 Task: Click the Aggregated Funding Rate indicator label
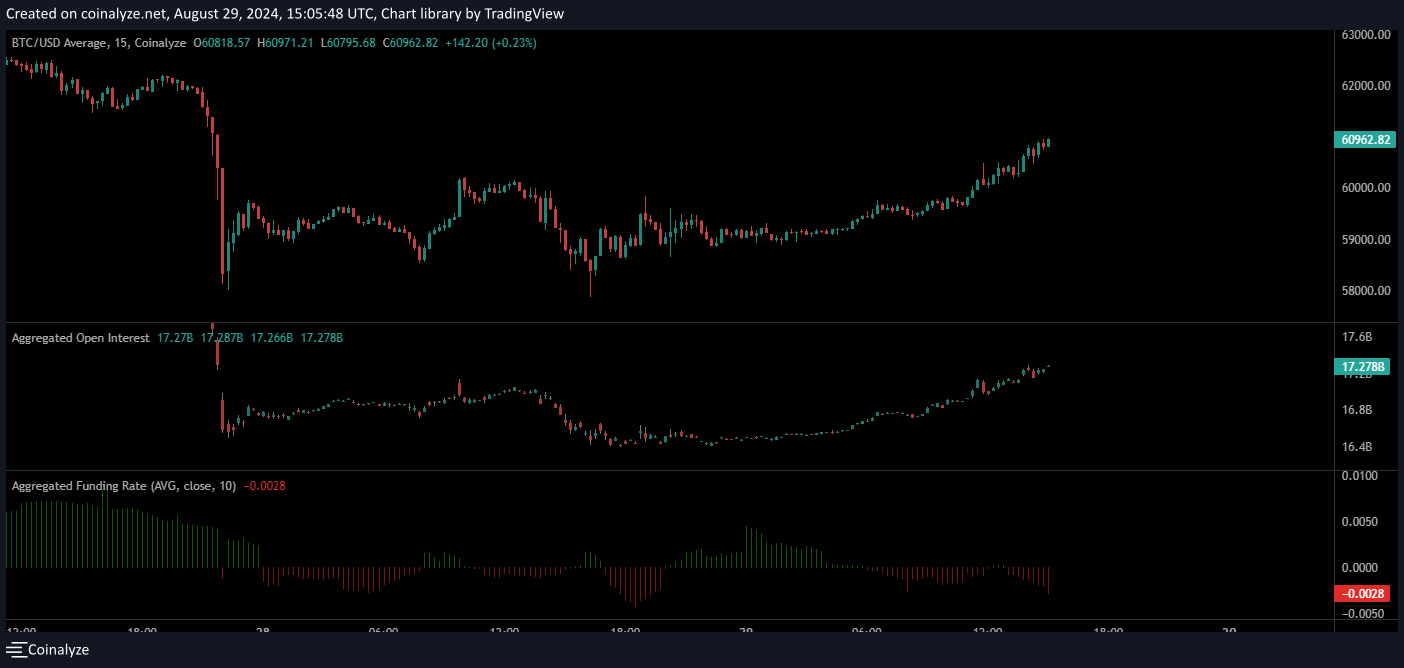click(x=123, y=486)
